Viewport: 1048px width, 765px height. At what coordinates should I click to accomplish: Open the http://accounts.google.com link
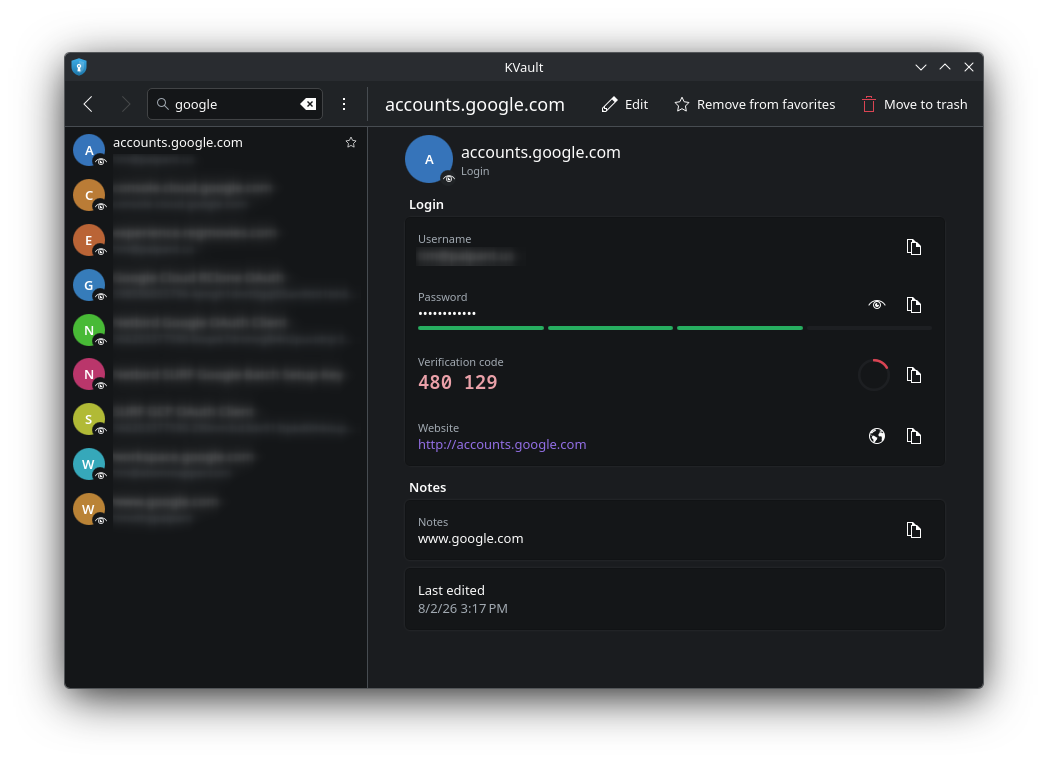click(x=502, y=444)
